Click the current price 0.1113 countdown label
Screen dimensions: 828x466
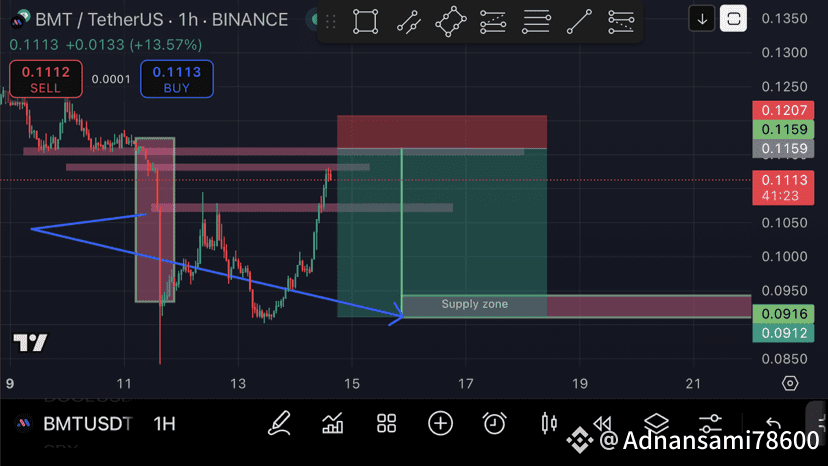pyautogui.click(x=783, y=188)
